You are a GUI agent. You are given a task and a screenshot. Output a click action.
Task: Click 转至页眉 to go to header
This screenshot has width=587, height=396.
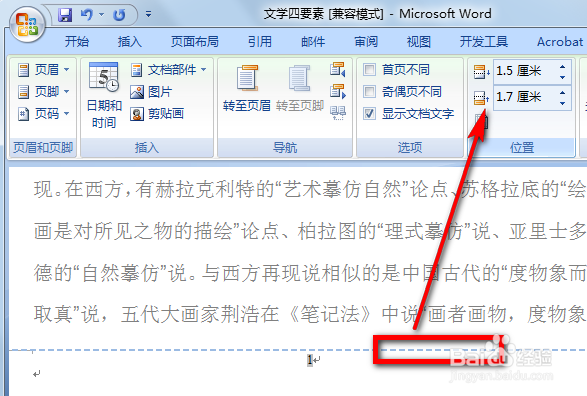pos(247,89)
